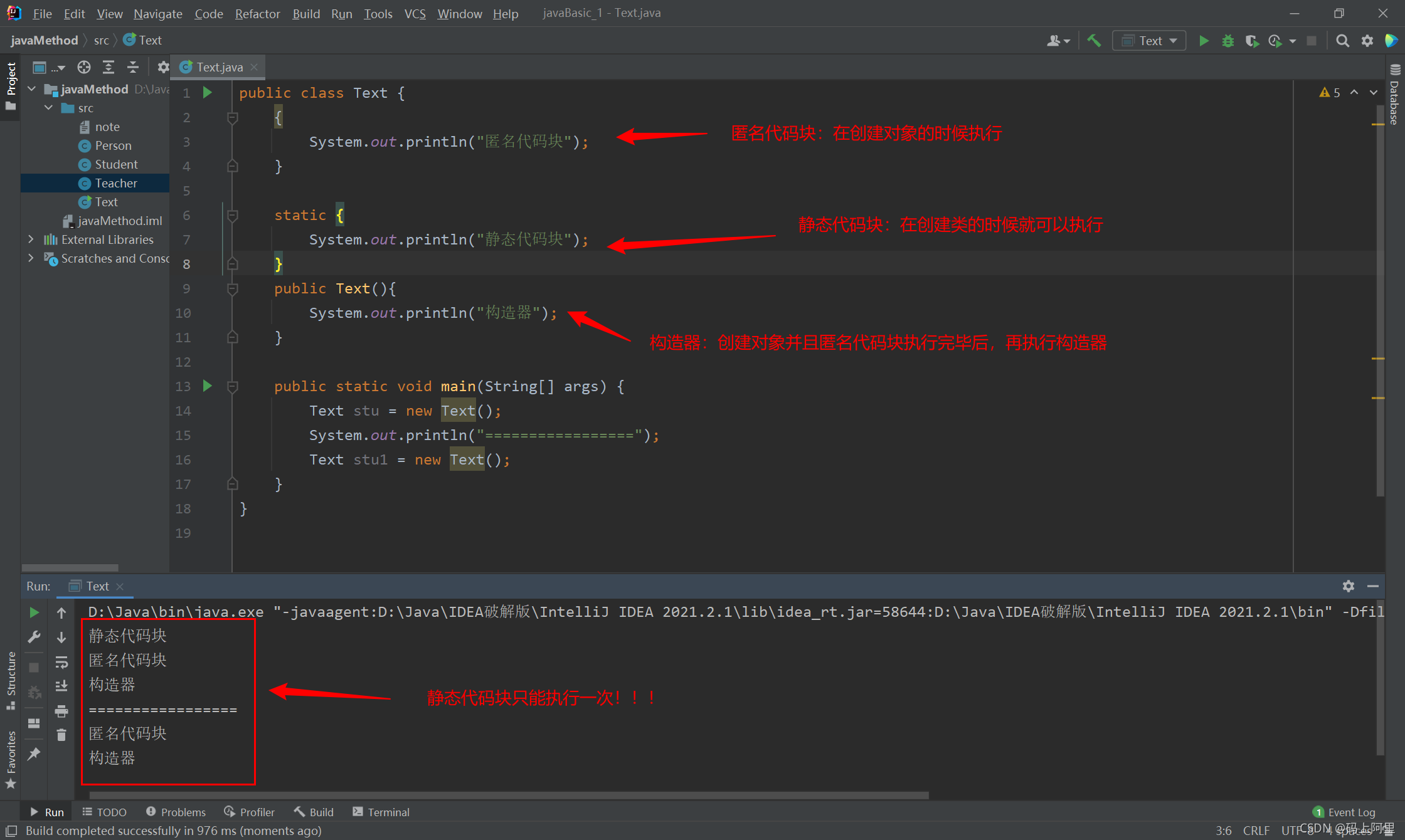Click the Debug bug icon
This screenshot has width=1405, height=840.
1227,41
